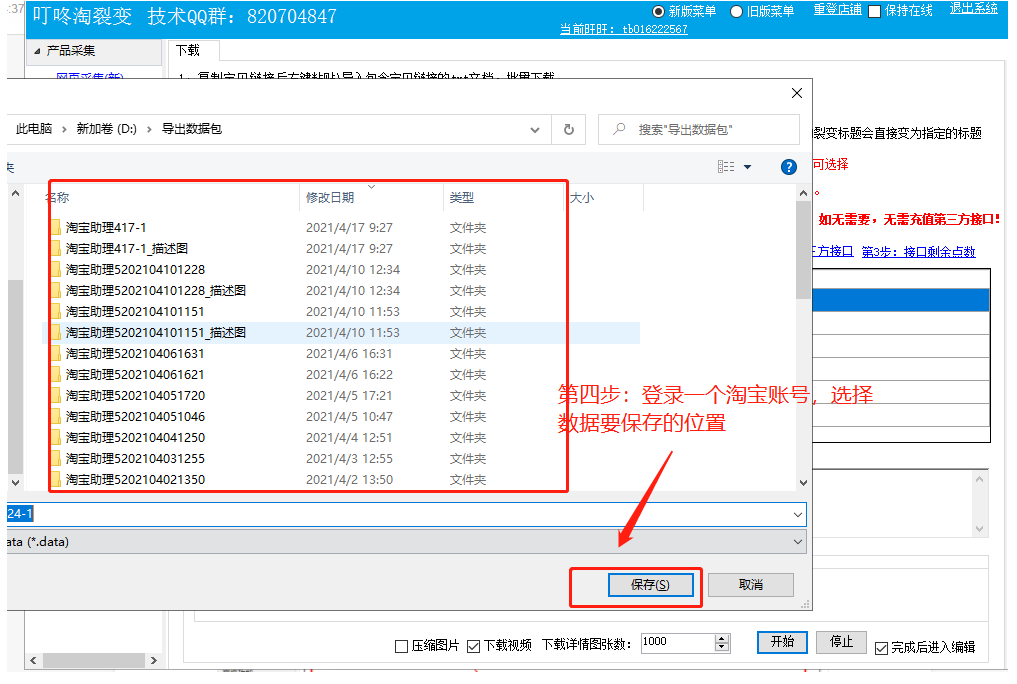Expand the file name dropdown
Viewport: 1017px width, 684px height.
[798, 515]
